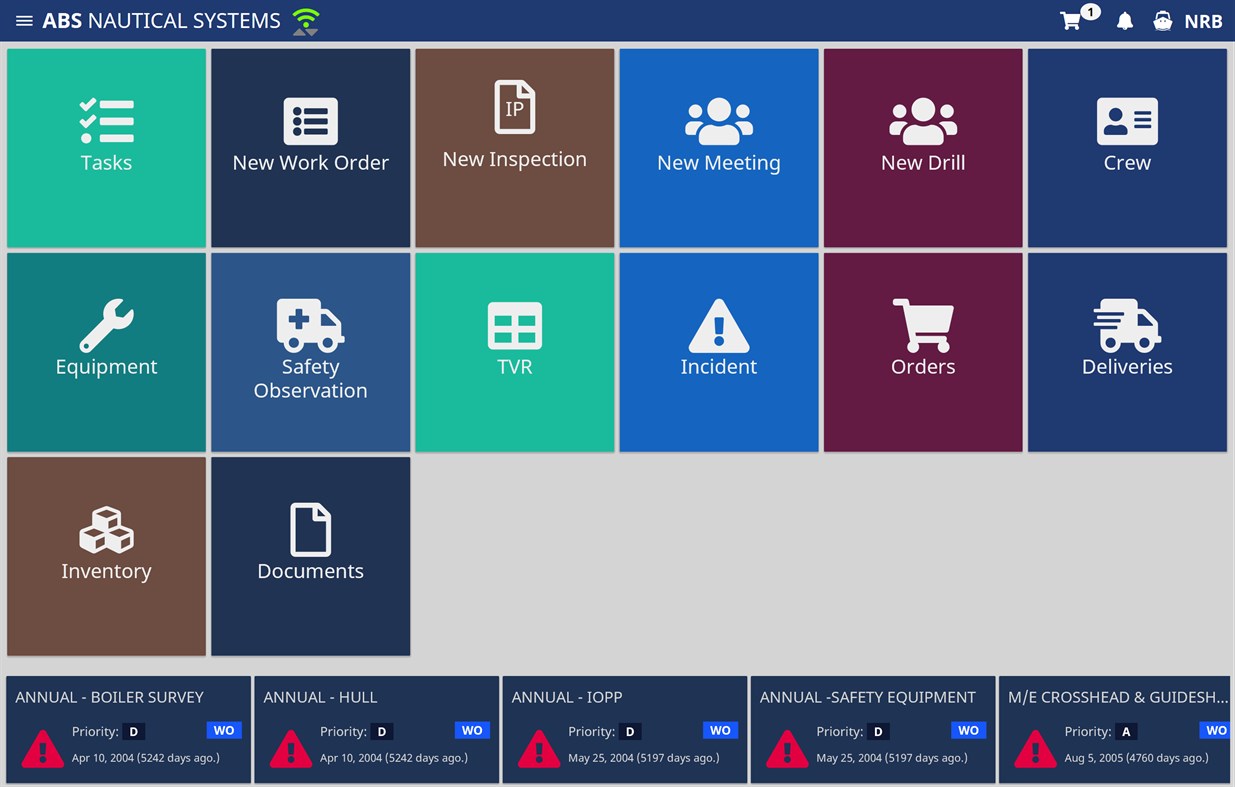Screen dimensions: 1235x787
Task: Click date text on ANNUAL - IOPP card
Action: (644, 758)
